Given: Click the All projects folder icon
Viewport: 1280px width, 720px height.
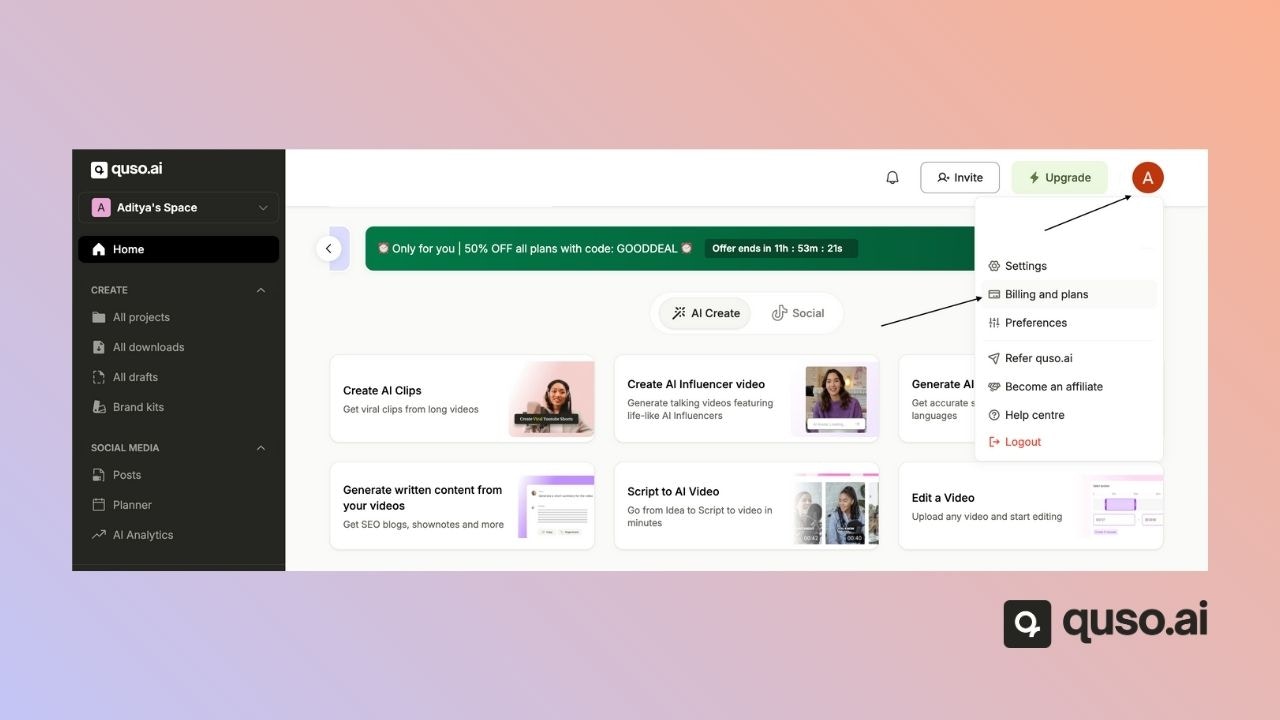Looking at the screenshot, I should [x=98, y=317].
